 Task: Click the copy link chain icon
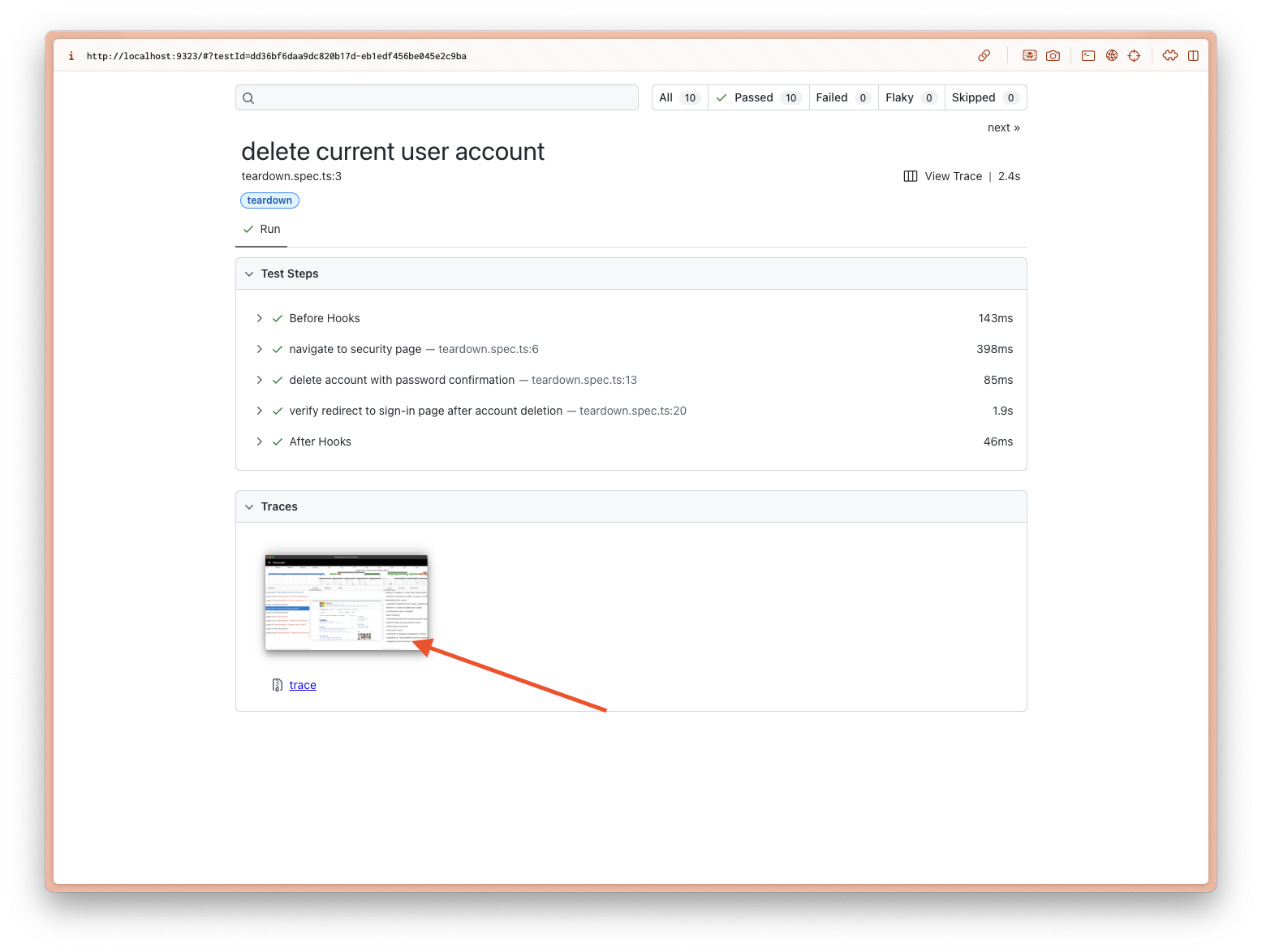[x=984, y=56]
